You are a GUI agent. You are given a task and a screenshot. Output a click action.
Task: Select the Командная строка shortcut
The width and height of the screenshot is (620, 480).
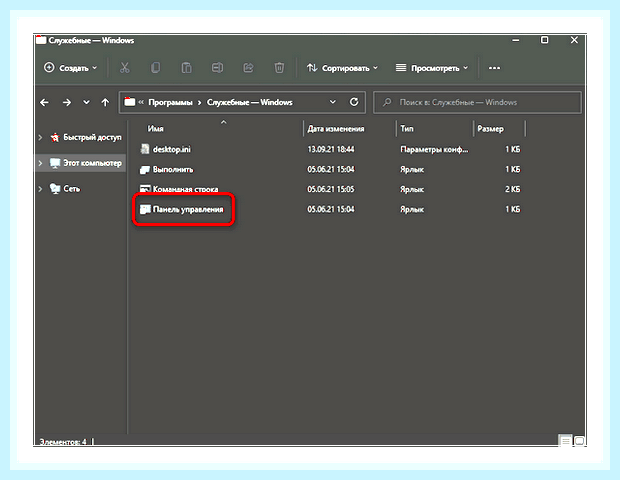tap(185, 189)
